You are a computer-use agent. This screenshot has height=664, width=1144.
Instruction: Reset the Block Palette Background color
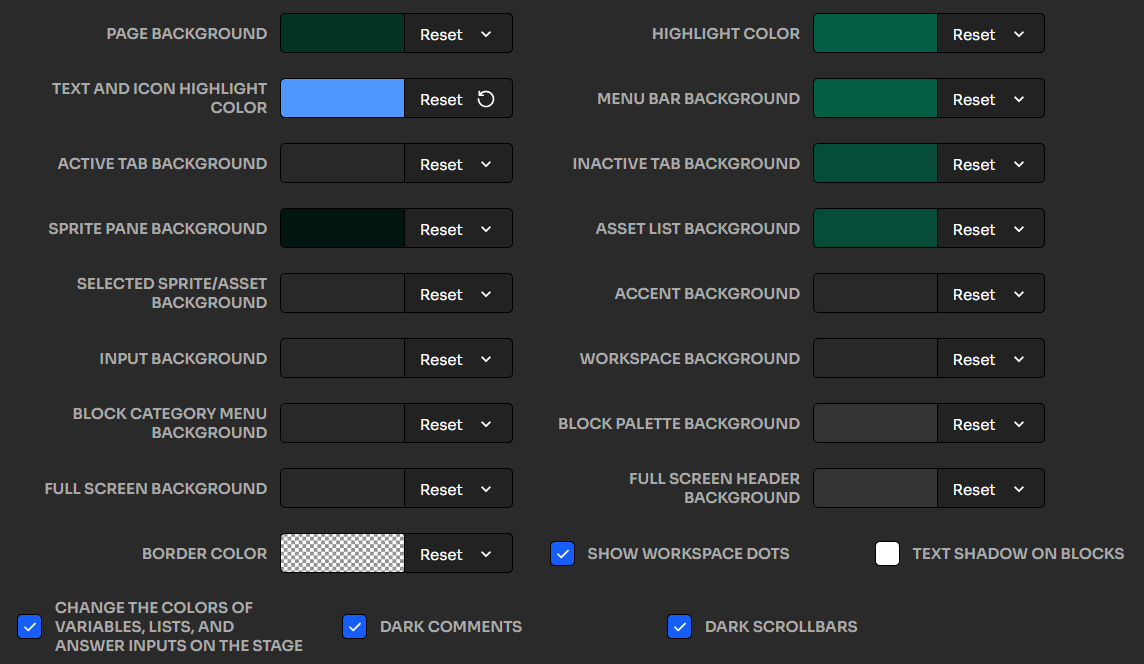(974, 423)
